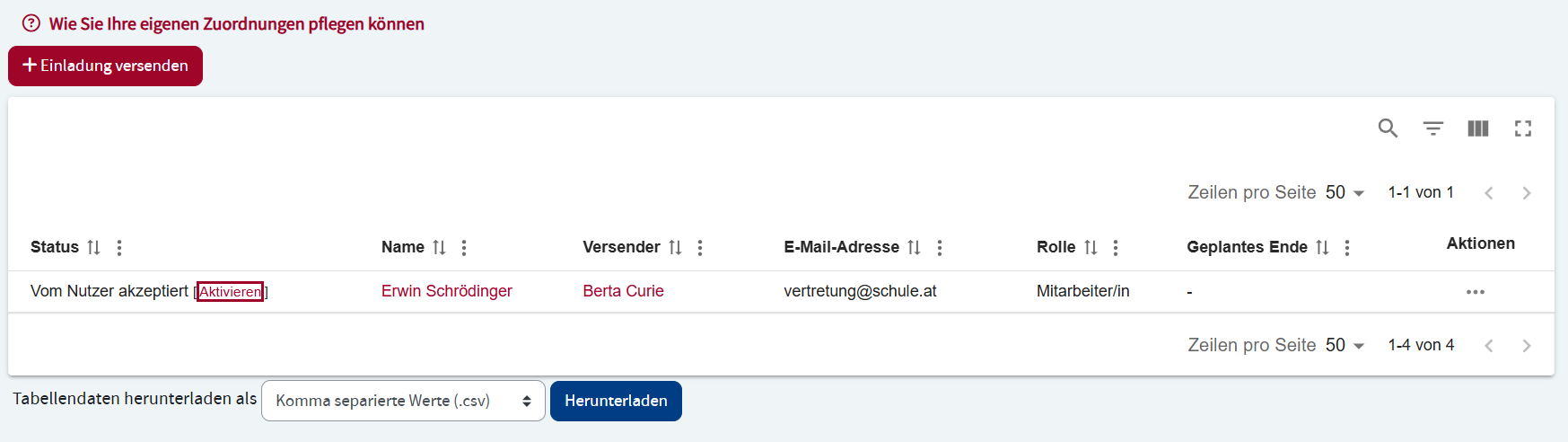Sort table by Versender column
This screenshot has height=442, width=1568.
coord(675,247)
